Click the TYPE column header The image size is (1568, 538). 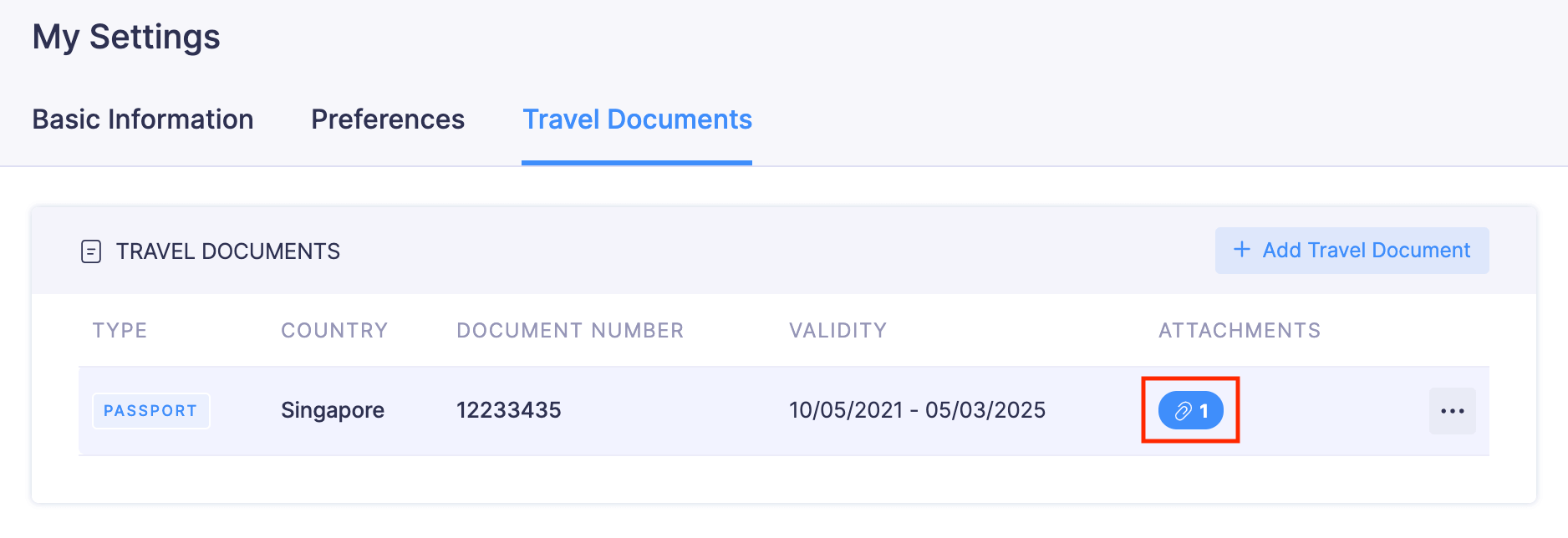[x=120, y=331]
